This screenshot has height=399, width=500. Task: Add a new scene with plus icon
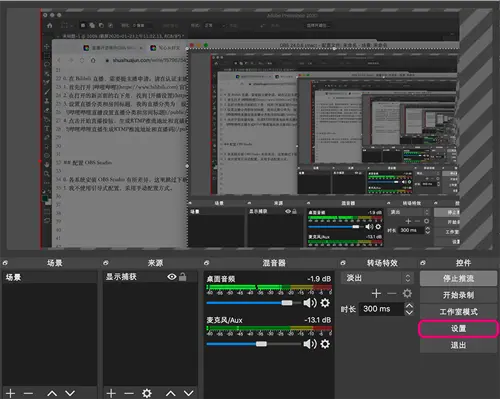click(x=10, y=393)
